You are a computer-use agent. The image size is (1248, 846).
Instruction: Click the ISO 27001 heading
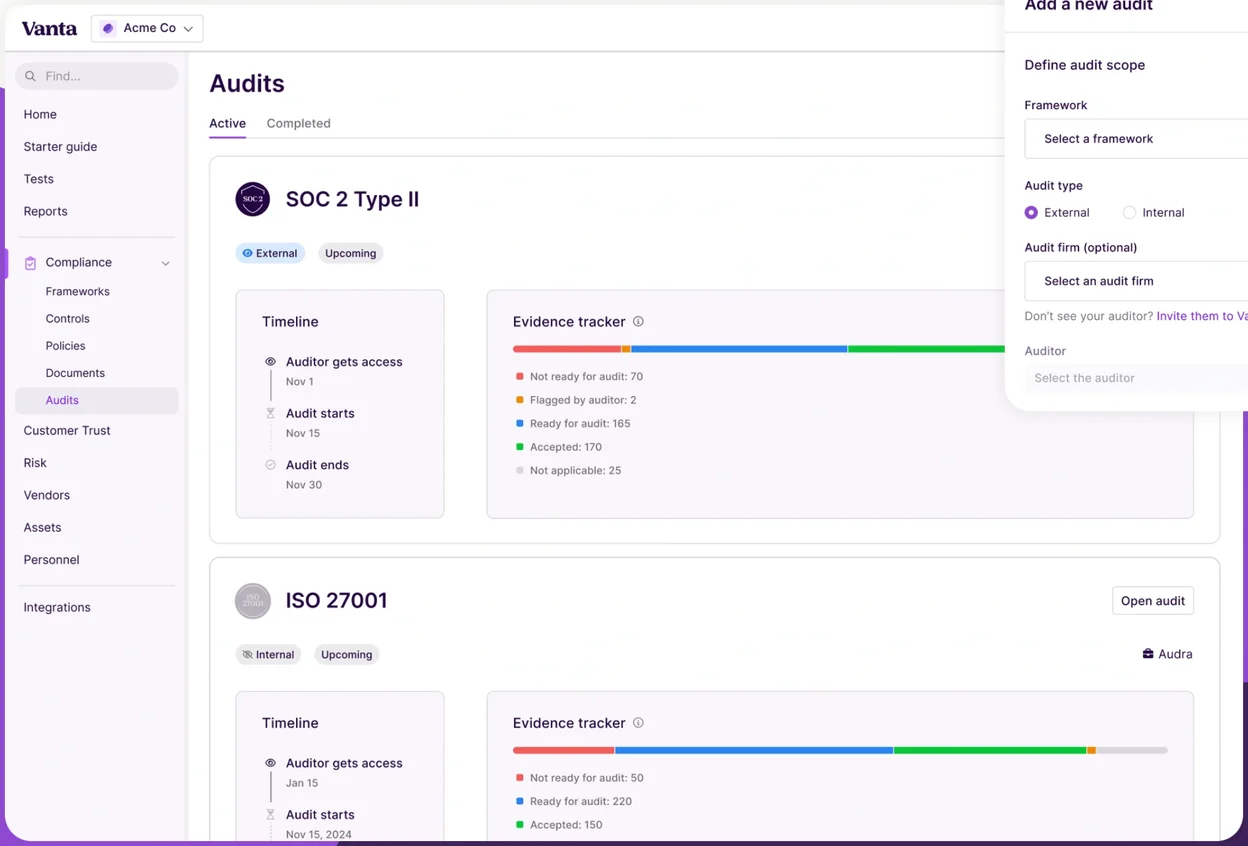(336, 600)
